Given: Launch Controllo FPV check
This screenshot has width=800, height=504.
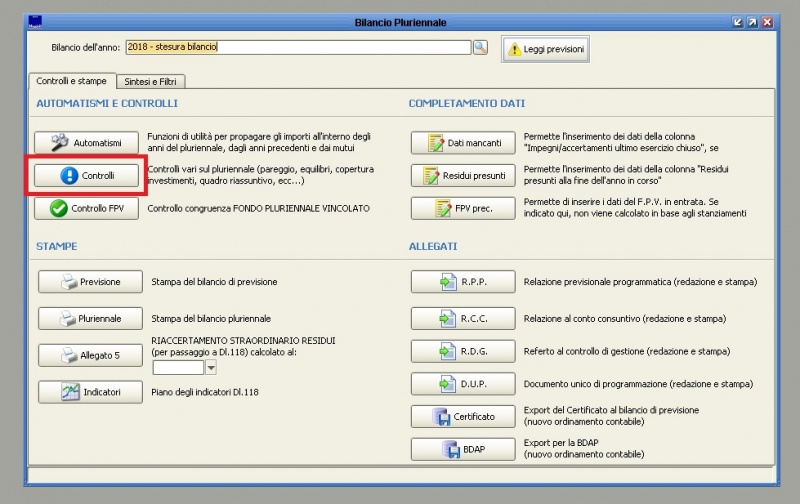Looking at the screenshot, I should 86,208.
